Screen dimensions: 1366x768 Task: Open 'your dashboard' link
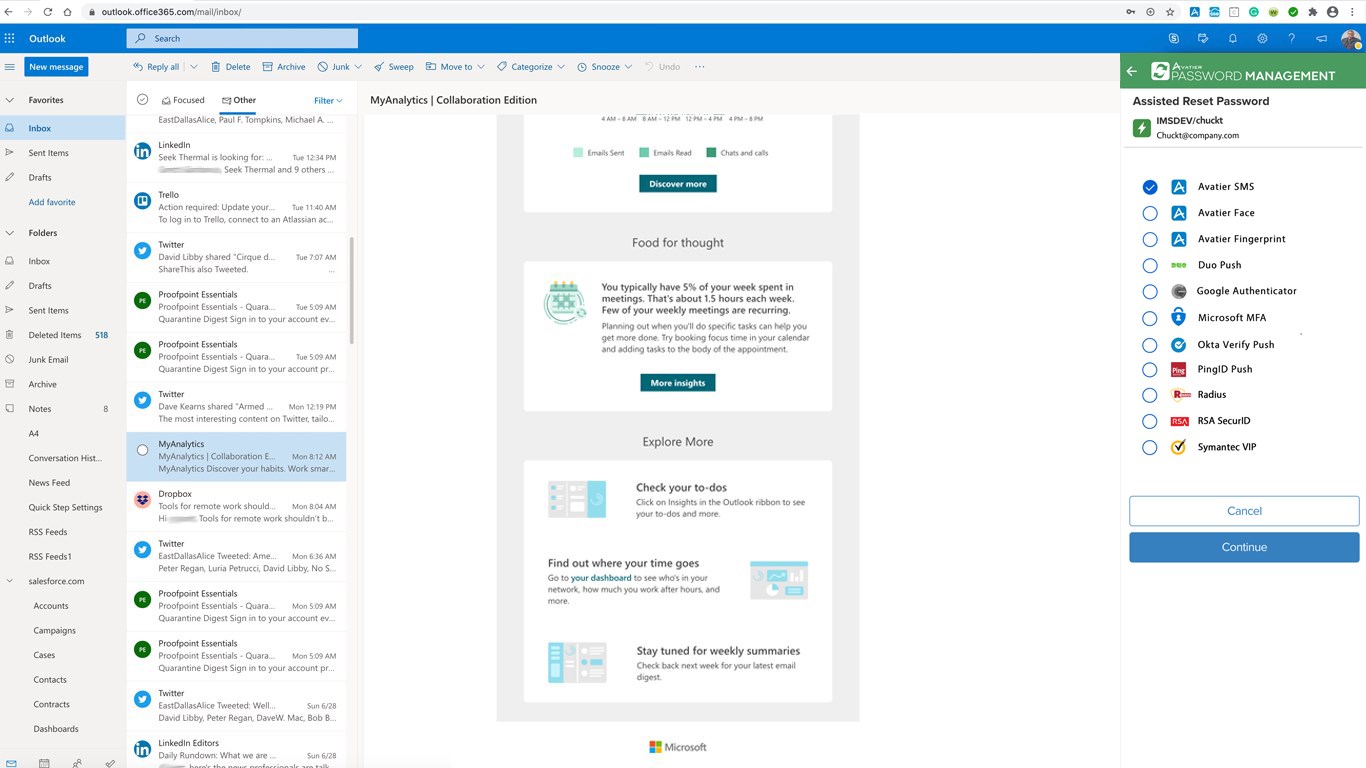[601, 578]
